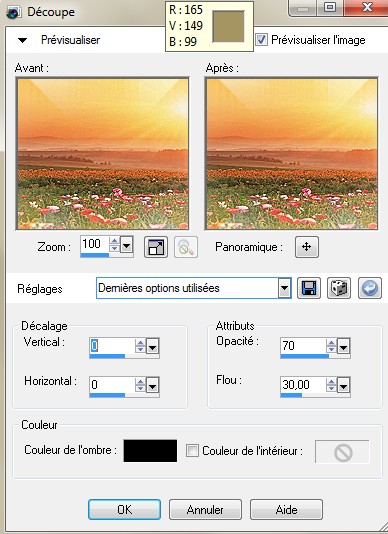Open the Opacité slider dropdown arrow
The height and width of the screenshot is (534, 388).
[344, 347]
